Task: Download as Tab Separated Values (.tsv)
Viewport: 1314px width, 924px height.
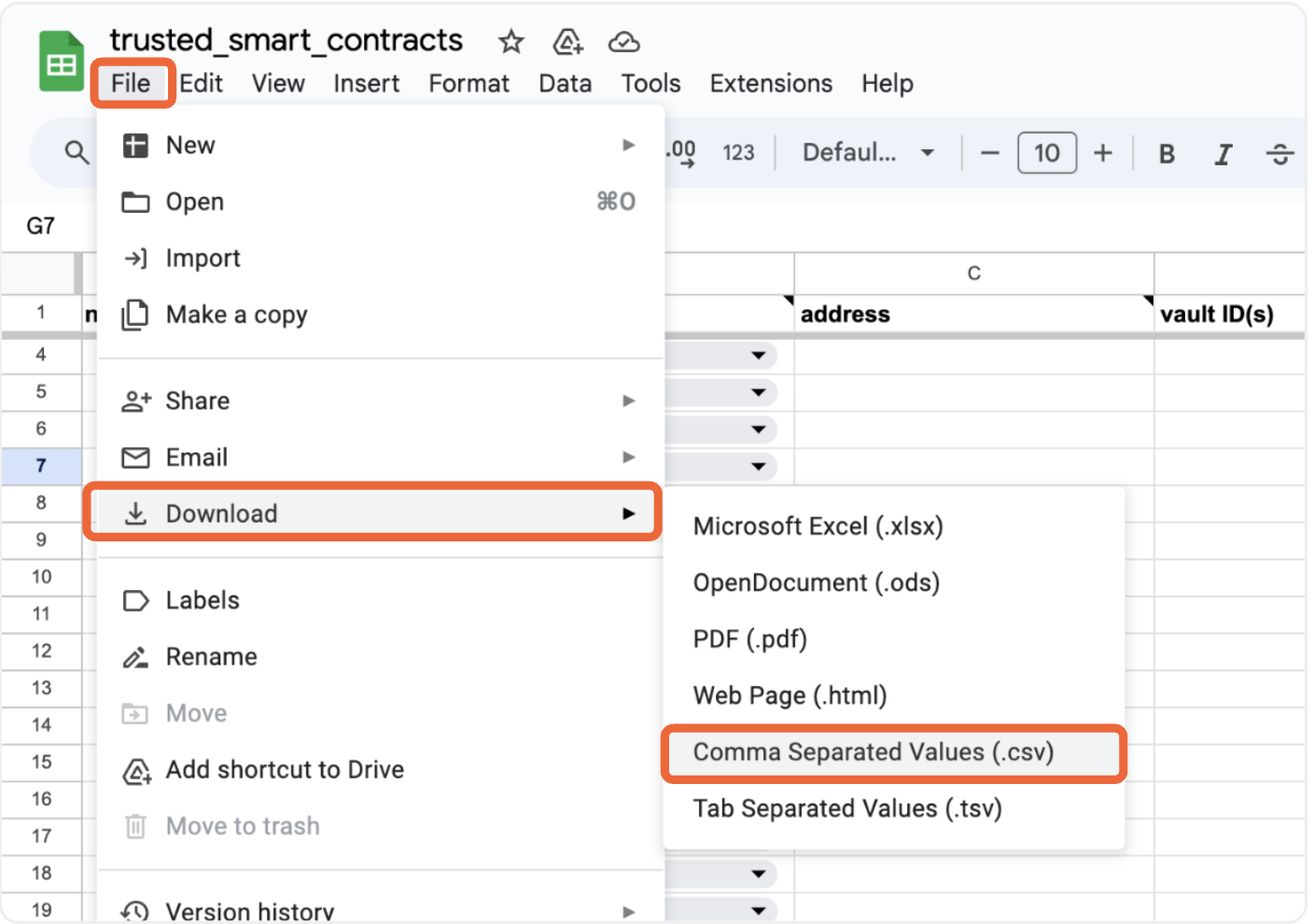Action: tap(894, 808)
